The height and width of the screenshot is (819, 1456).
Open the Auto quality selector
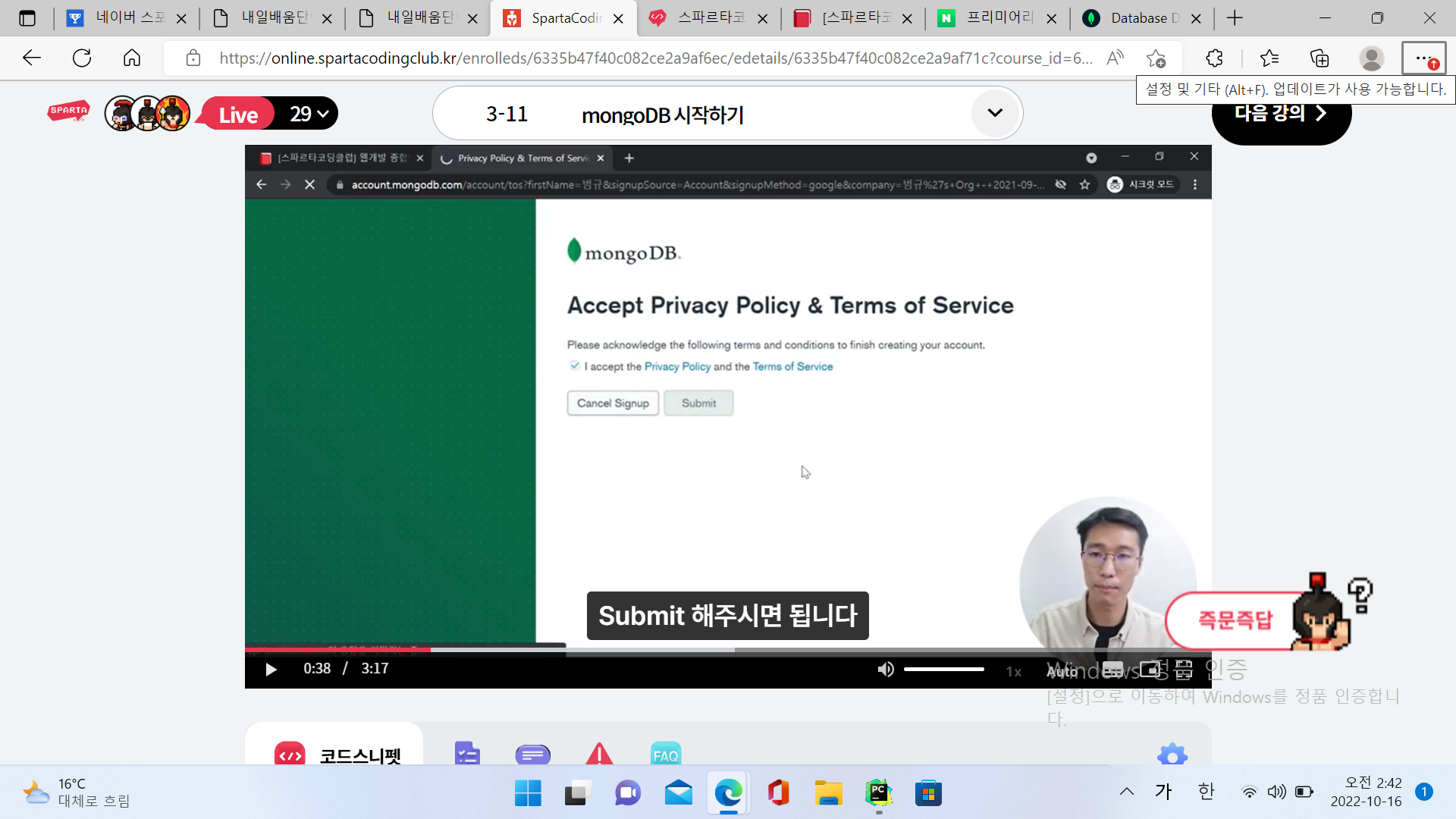click(1062, 671)
